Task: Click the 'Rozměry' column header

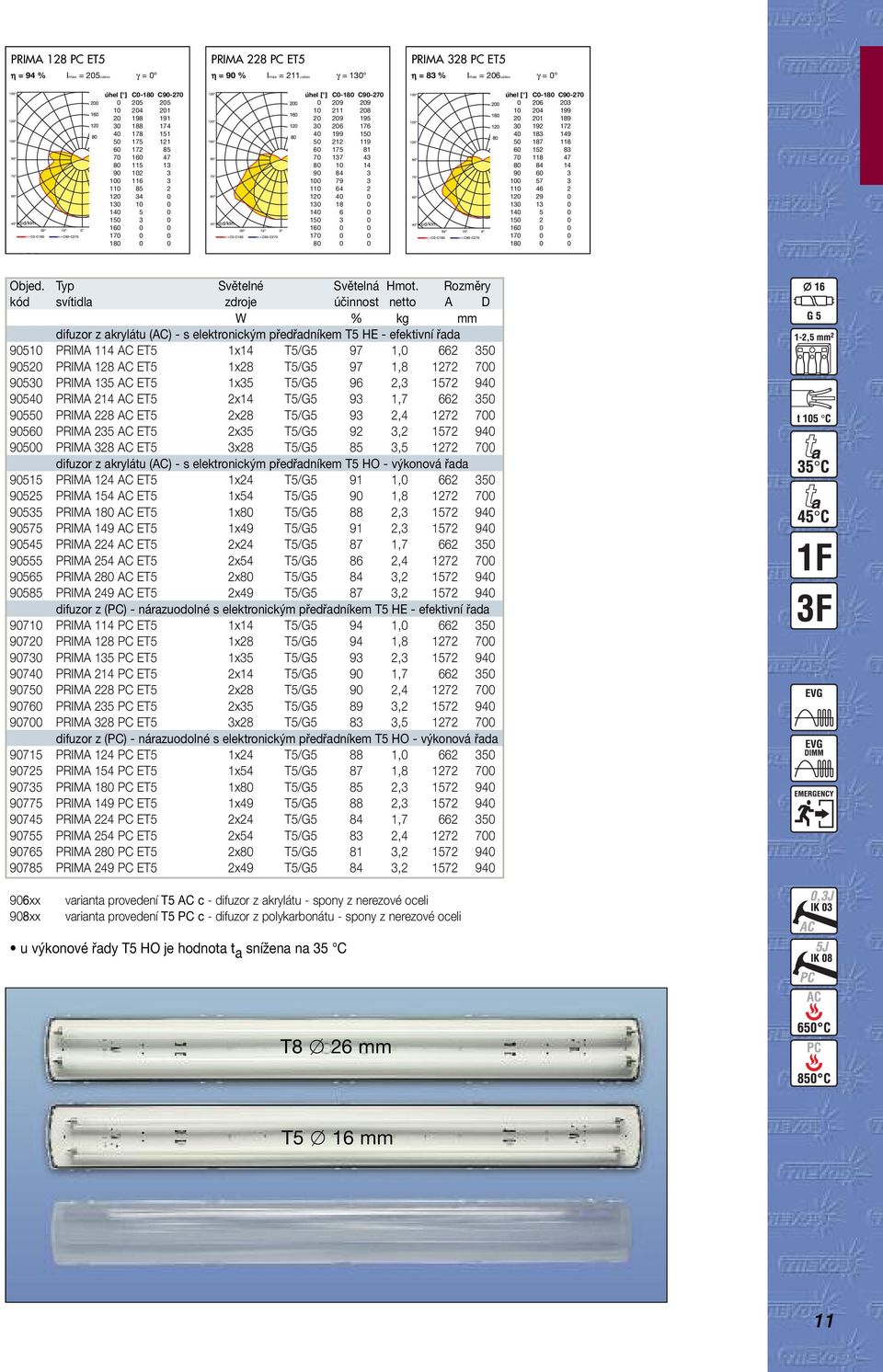Action: pos(467,286)
